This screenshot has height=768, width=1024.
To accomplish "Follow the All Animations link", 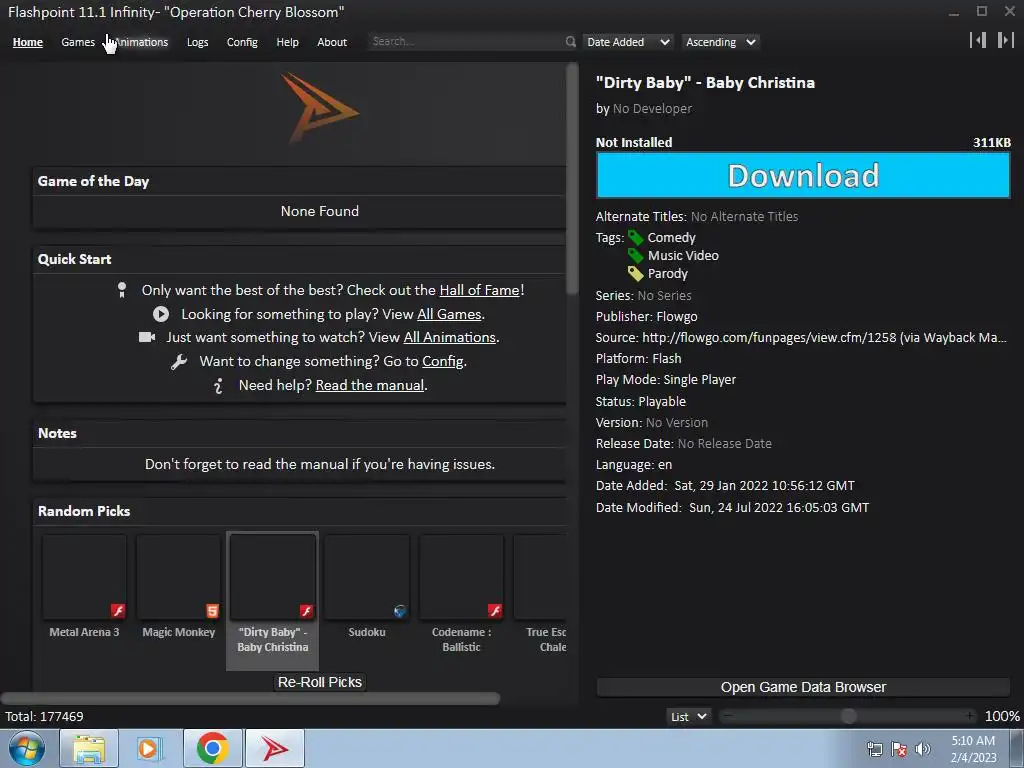I will 449,337.
